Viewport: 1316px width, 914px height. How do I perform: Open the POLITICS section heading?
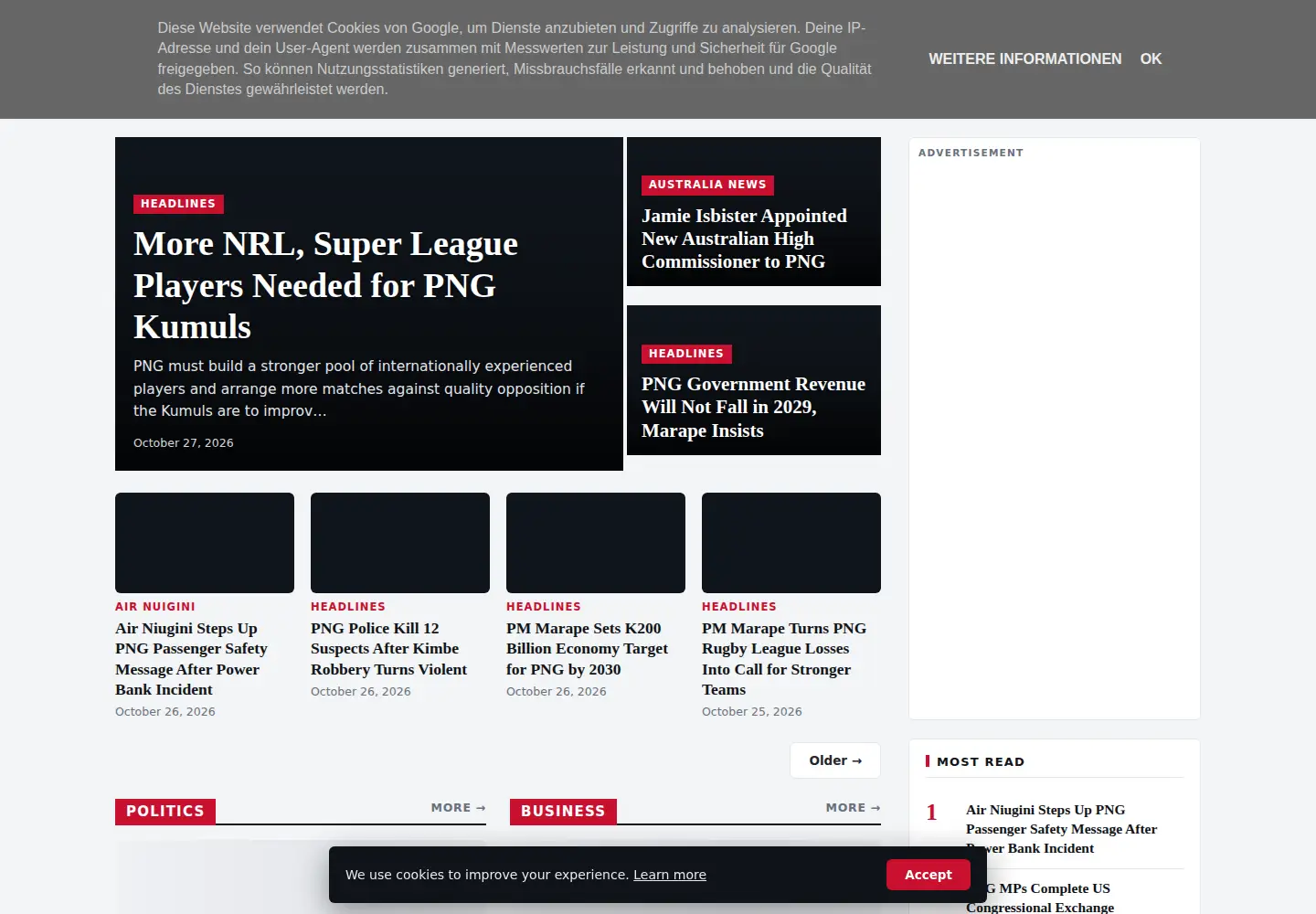pyautogui.click(x=165, y=812)
